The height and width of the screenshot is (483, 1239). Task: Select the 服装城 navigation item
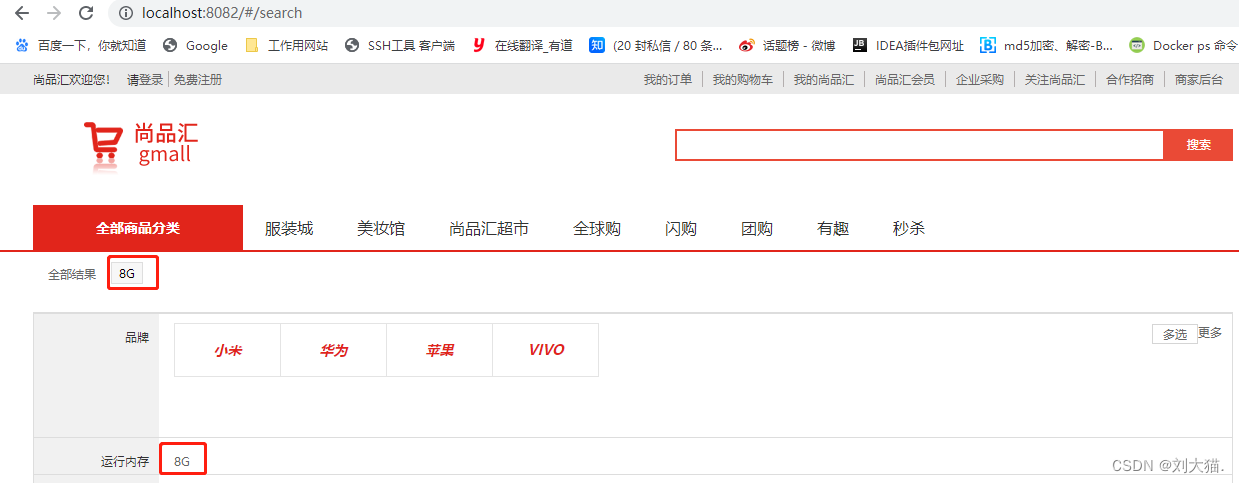tap(289, 229)
